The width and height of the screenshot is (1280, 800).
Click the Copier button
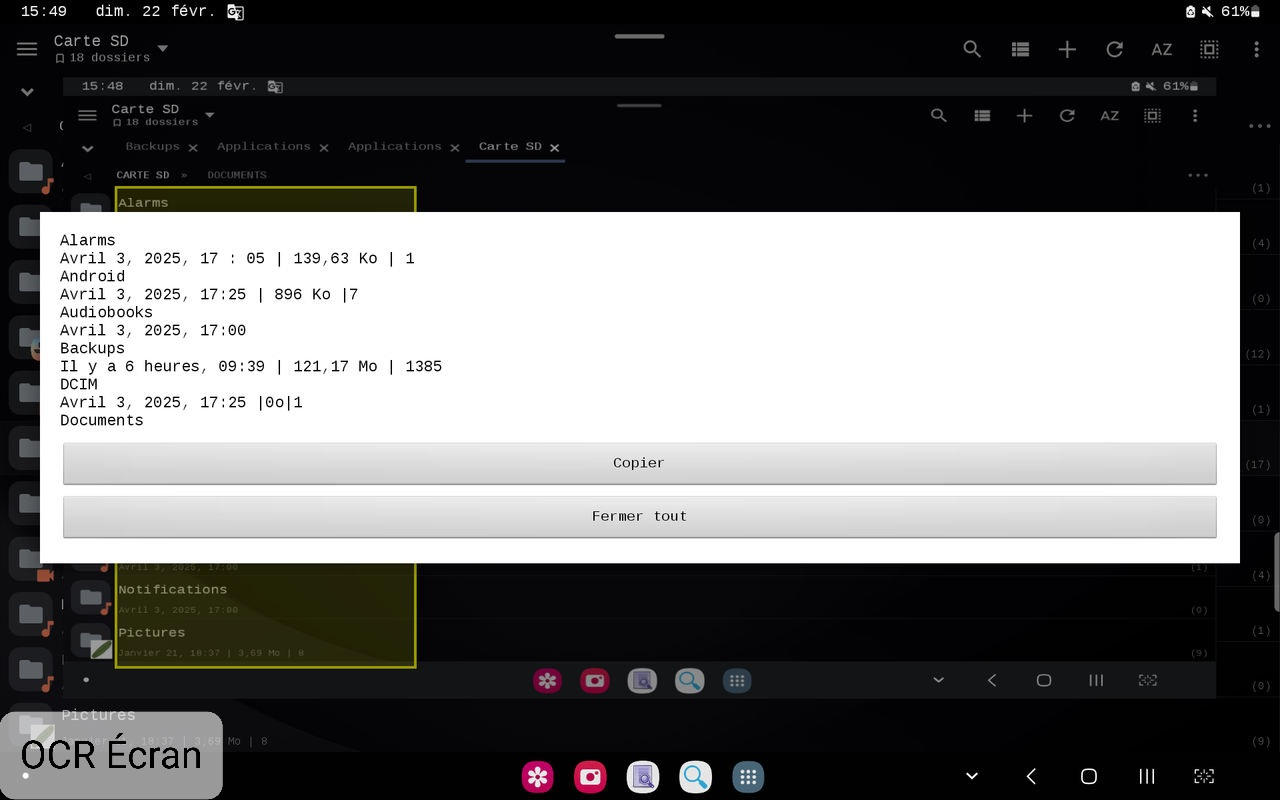click(639, 463)
